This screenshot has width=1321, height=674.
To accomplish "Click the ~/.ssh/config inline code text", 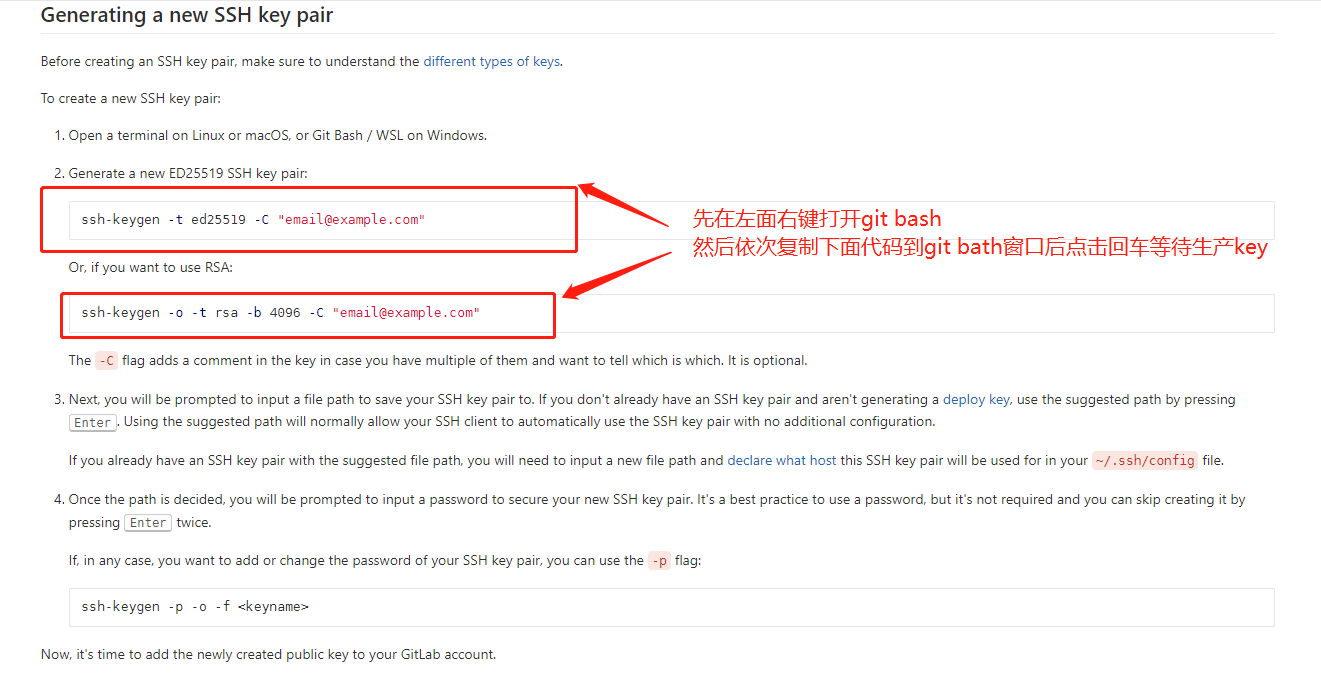I will pos(1144,461).
